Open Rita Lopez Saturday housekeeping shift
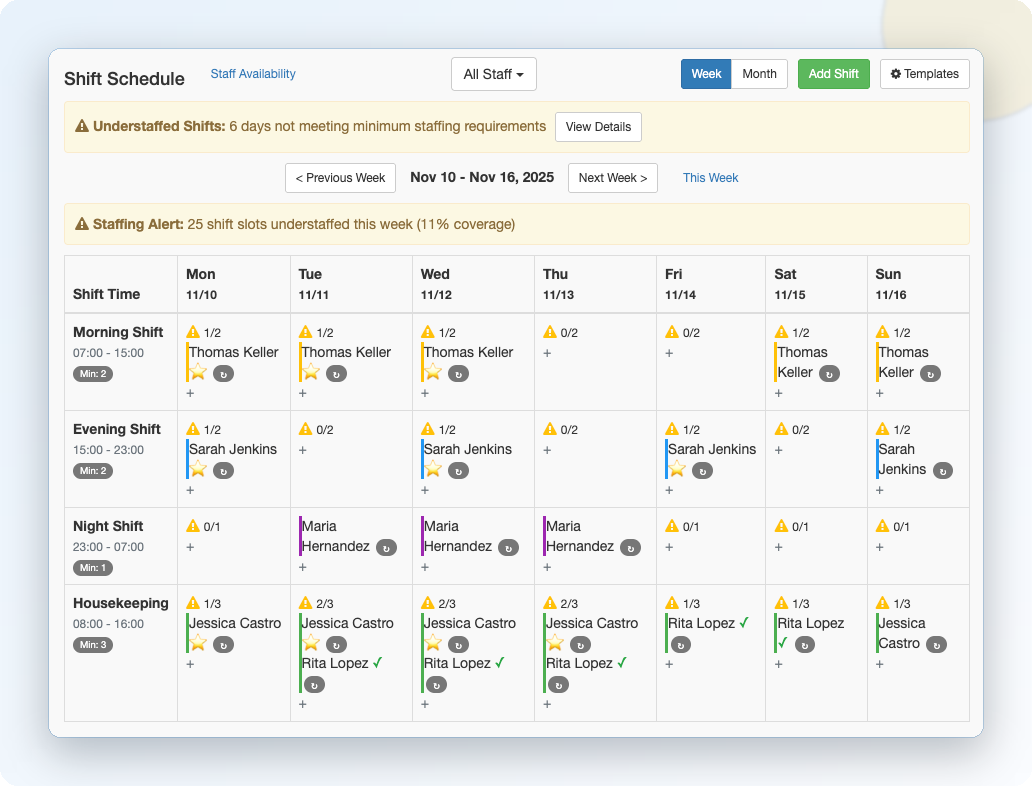This screenshot has height=786, width=1032. click(810, 623)
